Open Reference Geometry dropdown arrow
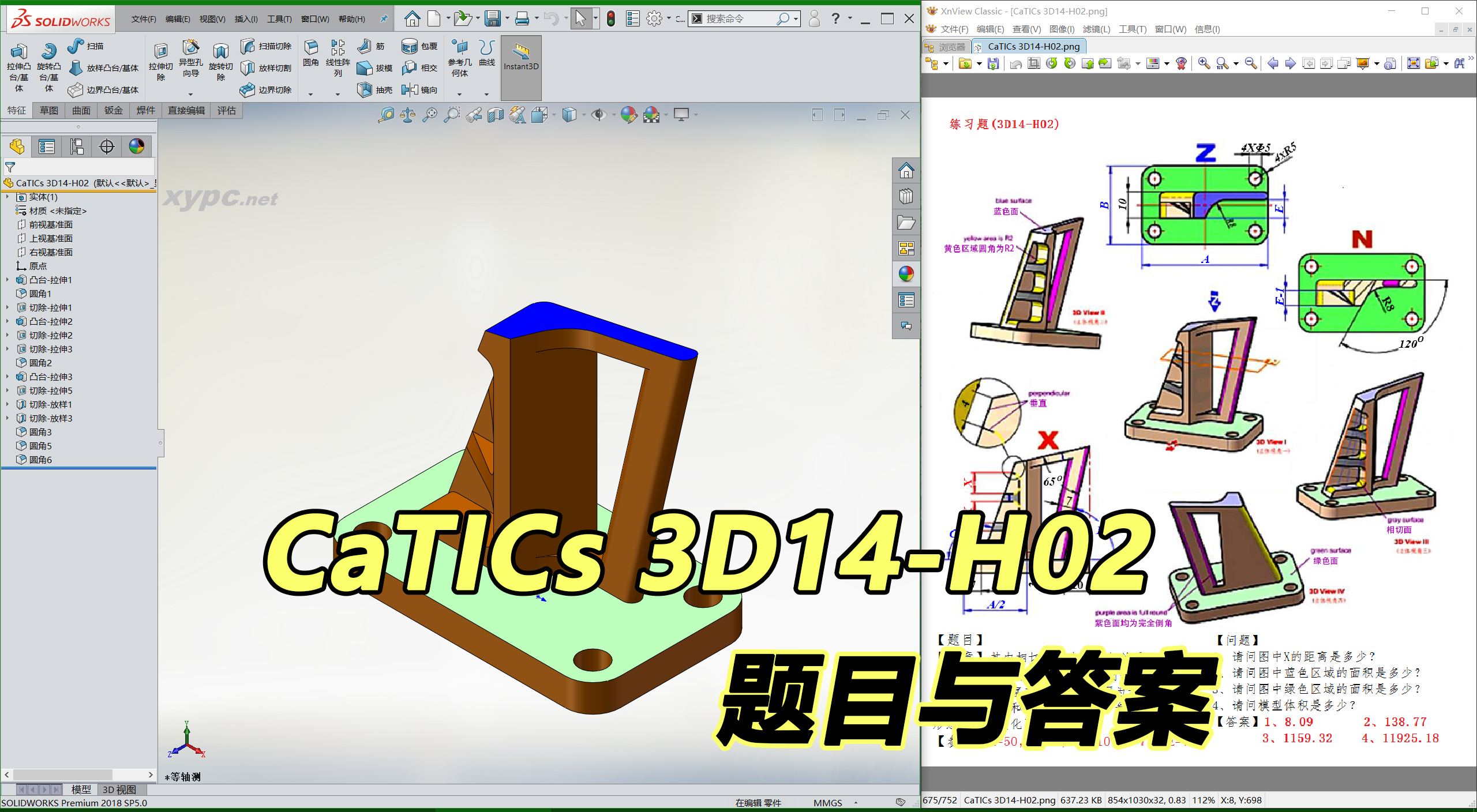 pyautogui.click(x=460, y=94)
